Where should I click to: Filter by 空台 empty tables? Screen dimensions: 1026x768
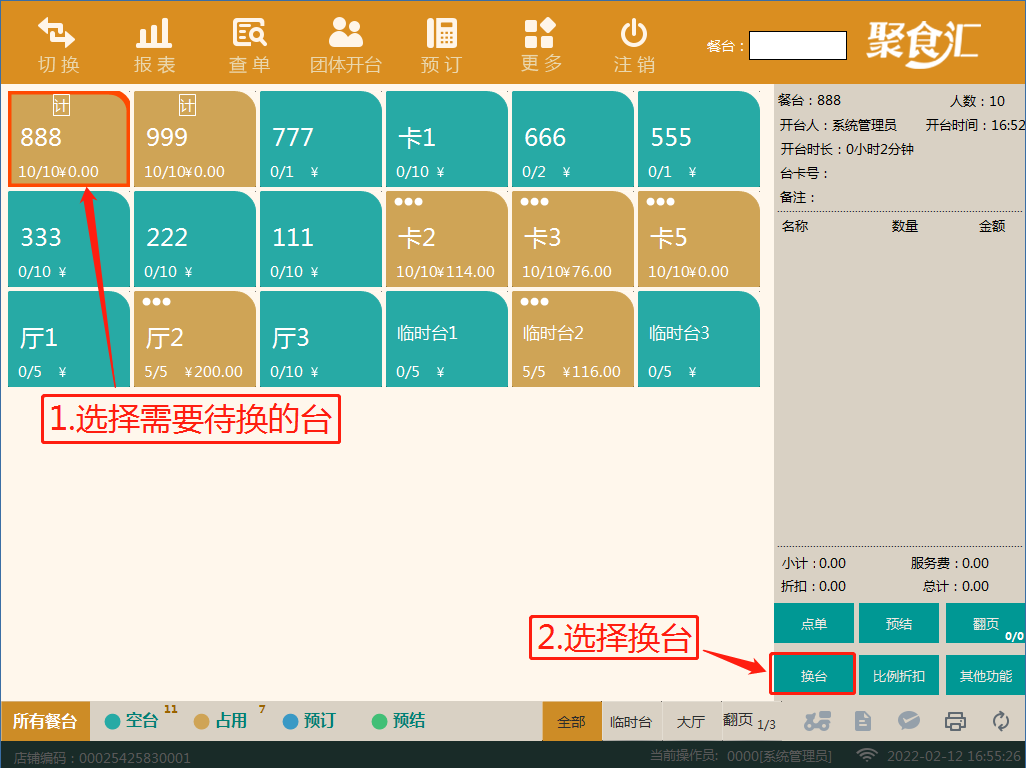[133, 721]
